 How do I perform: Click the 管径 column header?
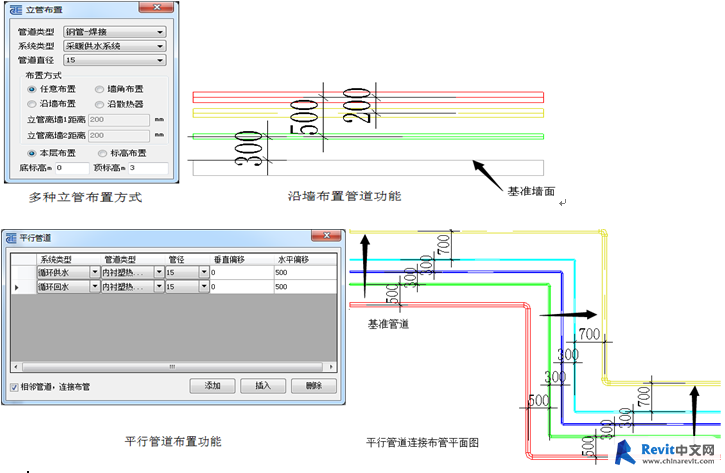click(x=187, y=259)
